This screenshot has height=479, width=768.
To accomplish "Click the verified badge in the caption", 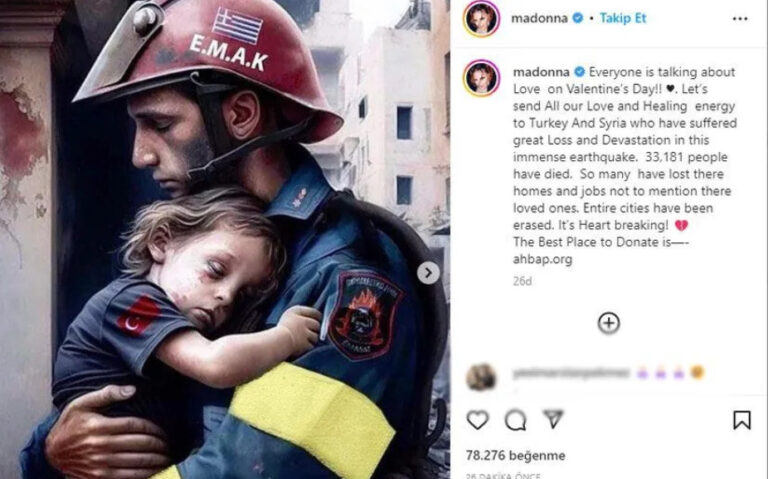I will (x=579, y=72).
